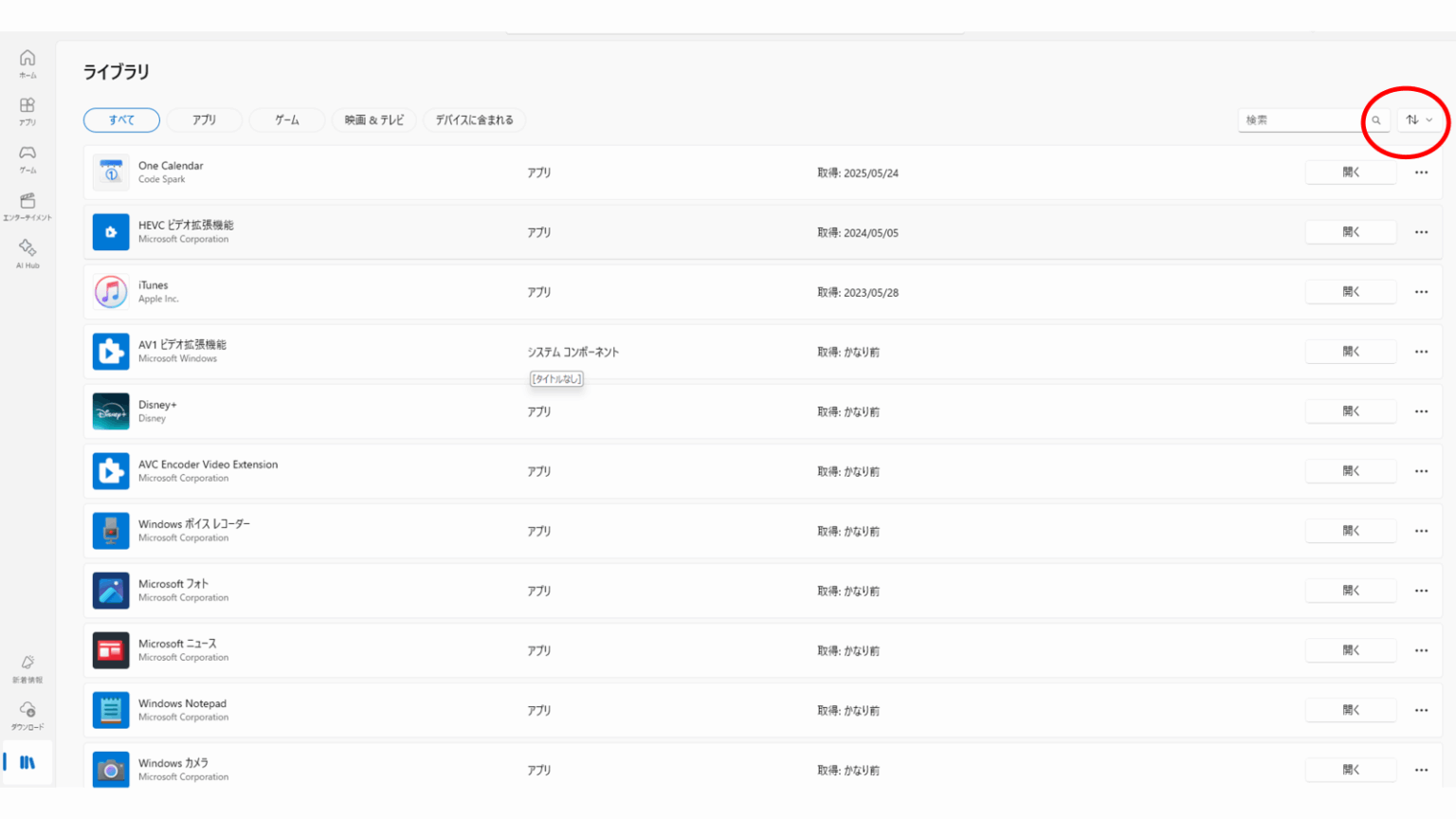This screenshot has height=819, width=1456.
Task: Click 開く button for HEVC ビデオ拡張機能
Action: 1350,232
